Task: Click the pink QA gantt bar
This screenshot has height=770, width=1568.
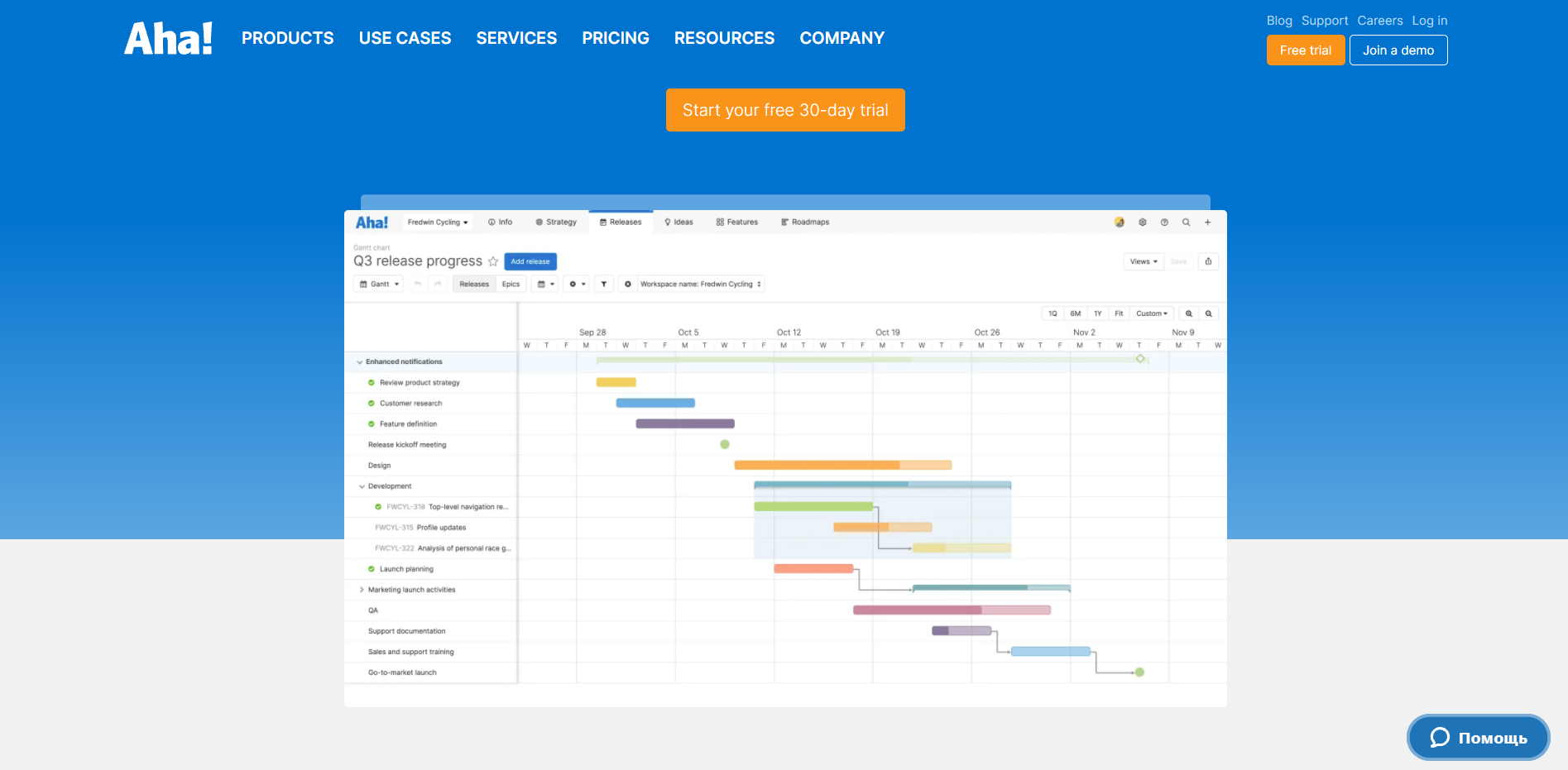Action: coord(952,610)
